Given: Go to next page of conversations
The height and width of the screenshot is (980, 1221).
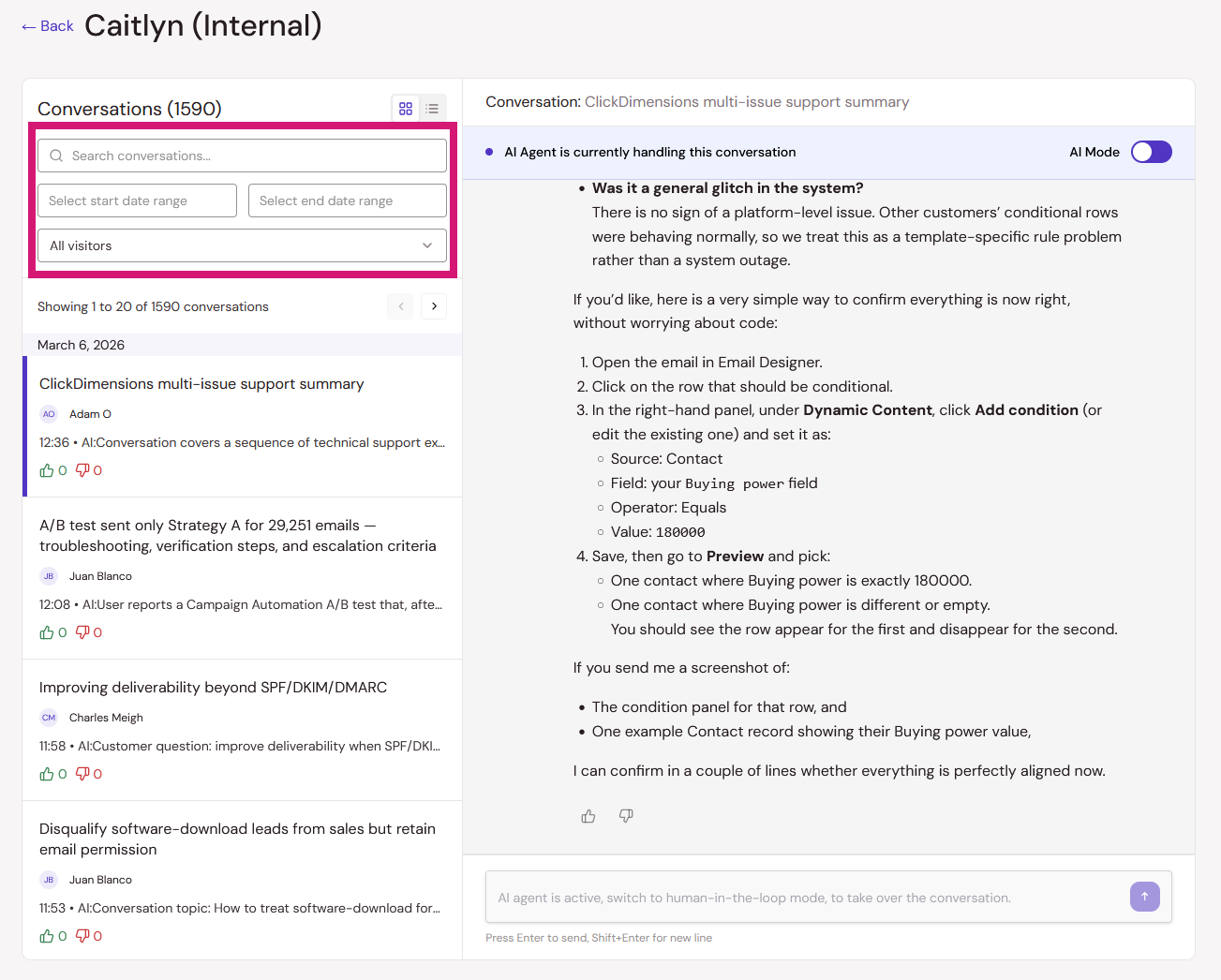Looking at the screenshot, I should tap(434, 306).
